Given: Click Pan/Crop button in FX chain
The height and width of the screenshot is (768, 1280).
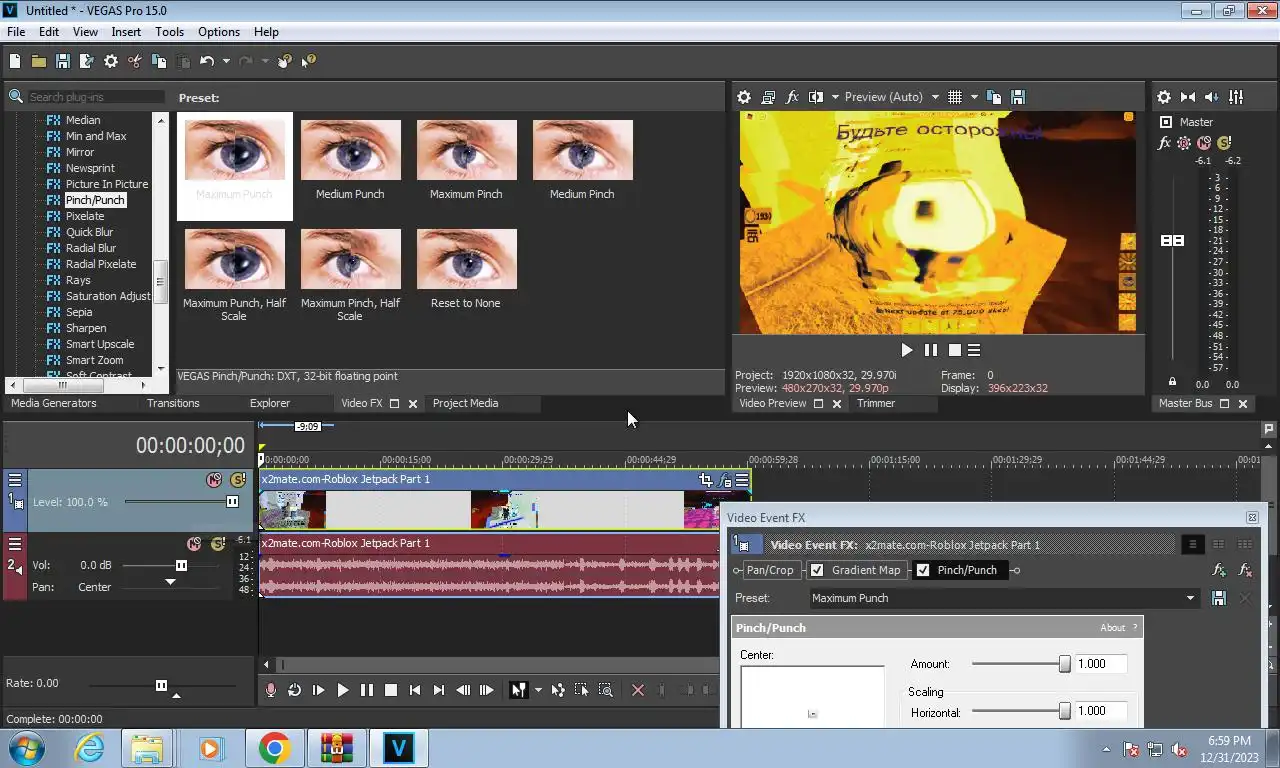Looking at the screenshot, I should (x=770, y=570).
